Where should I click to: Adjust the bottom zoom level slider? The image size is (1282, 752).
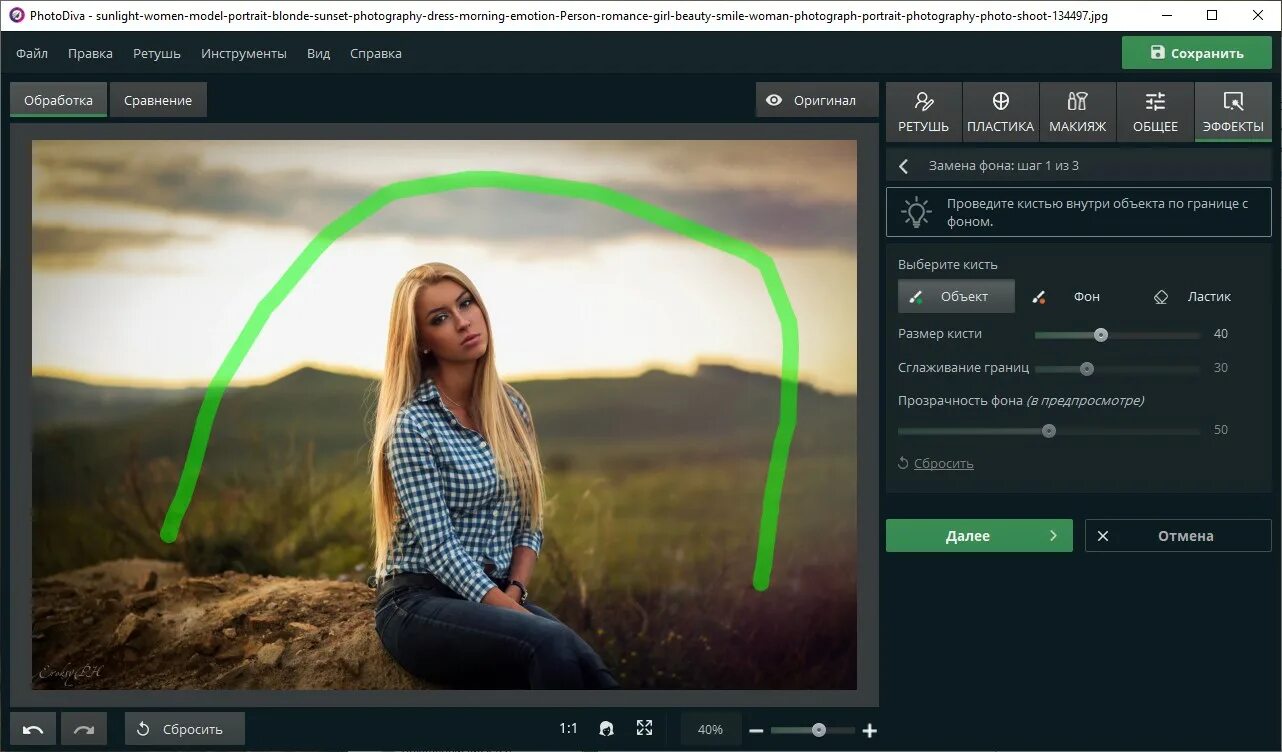point(812,730)
